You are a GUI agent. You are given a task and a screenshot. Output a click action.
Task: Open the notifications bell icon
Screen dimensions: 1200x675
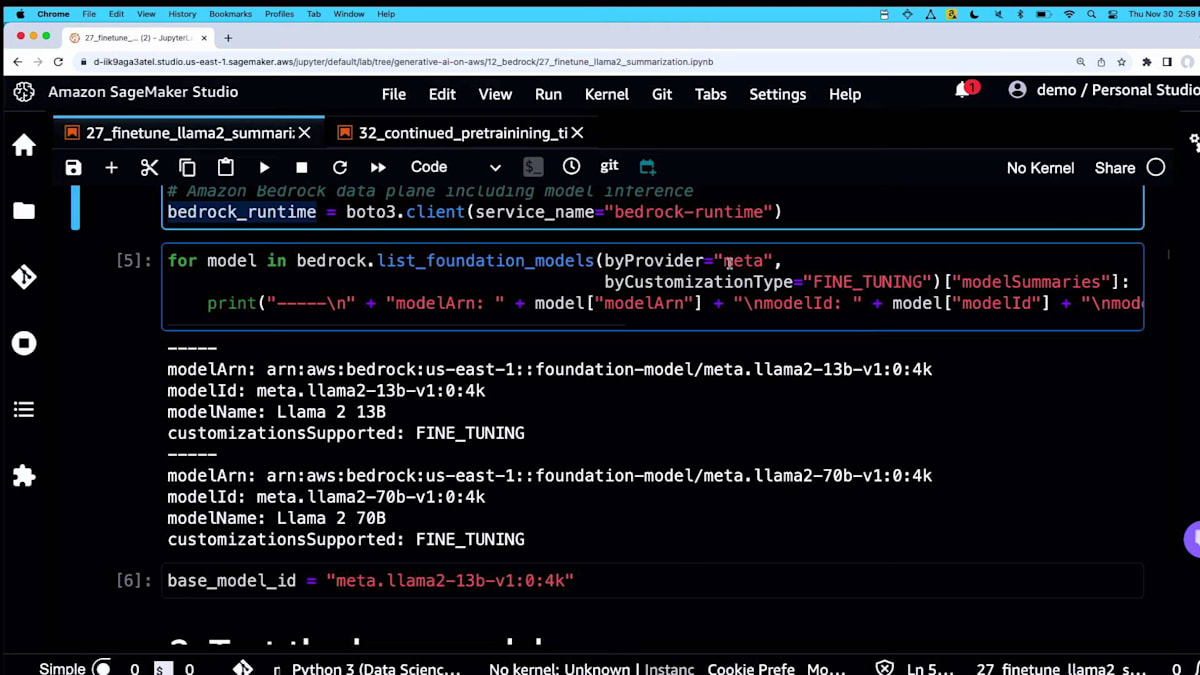[x=963, y=91]
